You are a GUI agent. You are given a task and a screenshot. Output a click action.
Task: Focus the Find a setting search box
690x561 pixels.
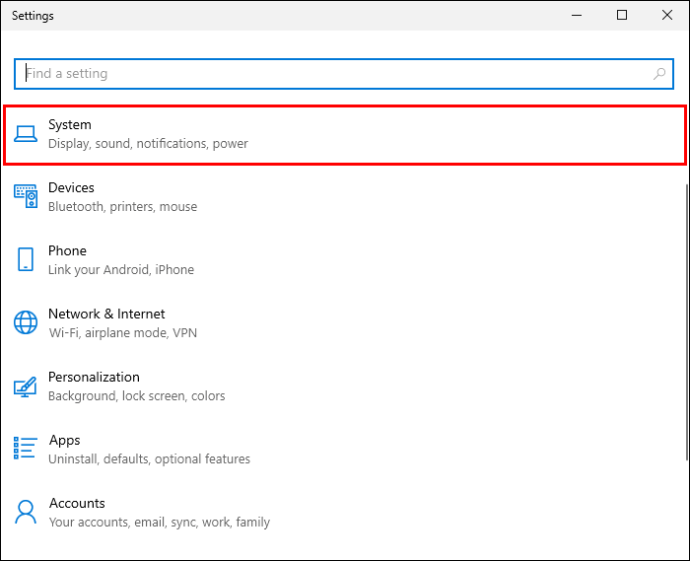(344, 73)
